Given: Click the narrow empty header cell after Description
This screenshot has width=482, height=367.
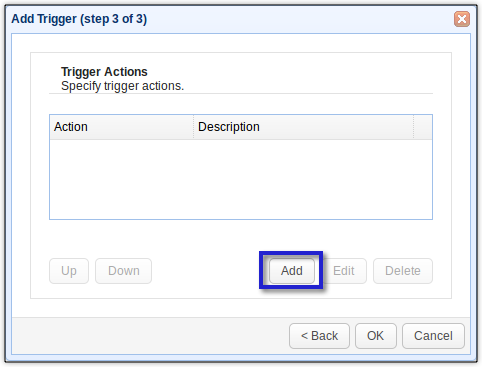Looking at the screenshot, I should point(423,127).
